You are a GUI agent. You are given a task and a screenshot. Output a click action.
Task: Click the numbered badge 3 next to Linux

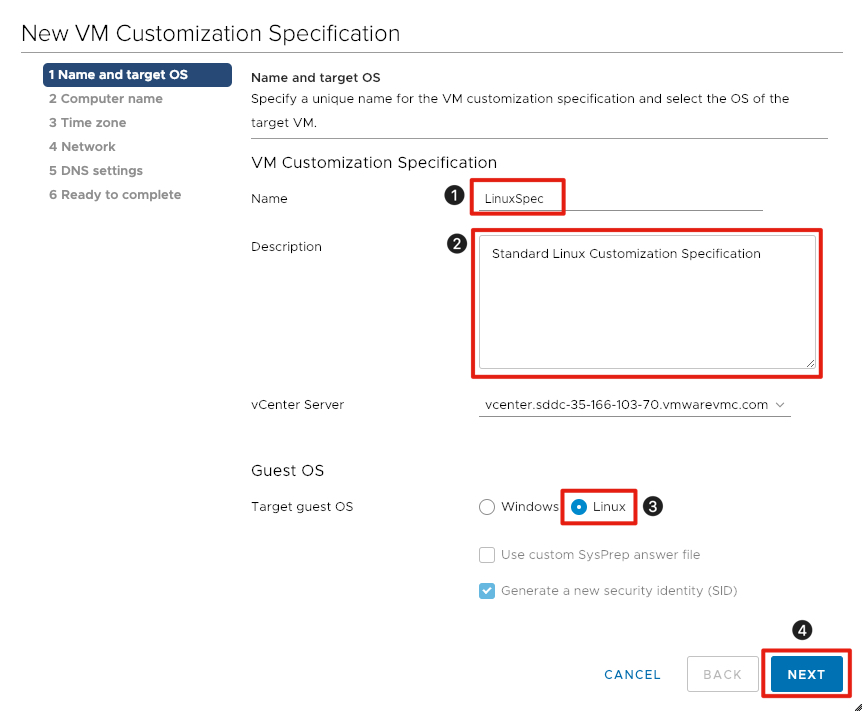coord(652,506)
